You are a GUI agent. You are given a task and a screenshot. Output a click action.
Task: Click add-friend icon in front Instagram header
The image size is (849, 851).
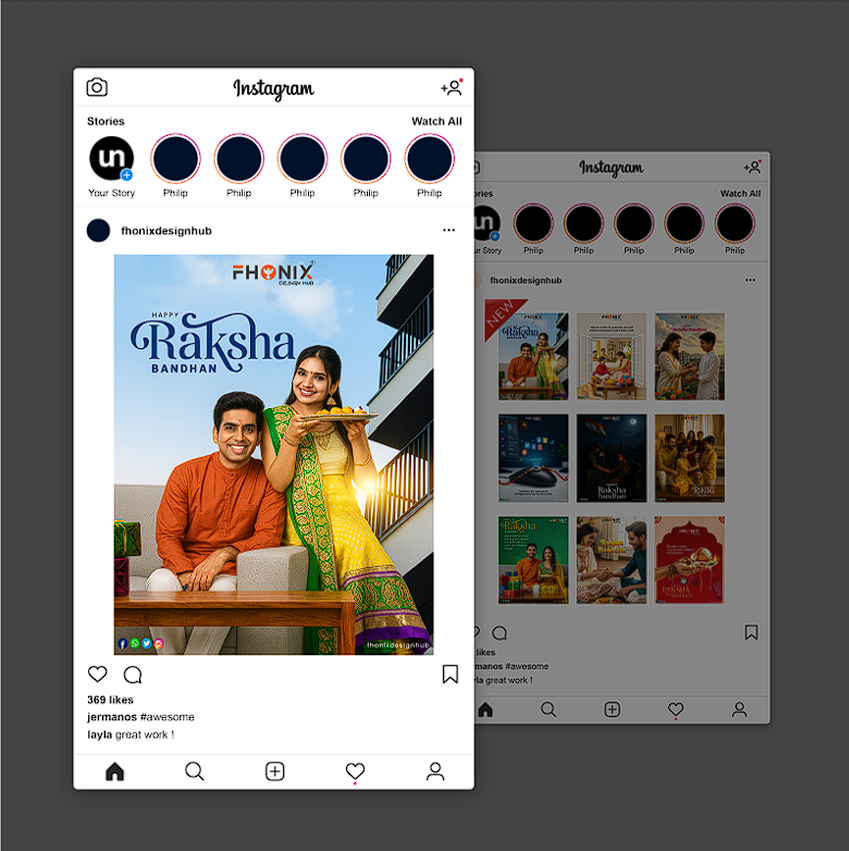tap(451, 88)
